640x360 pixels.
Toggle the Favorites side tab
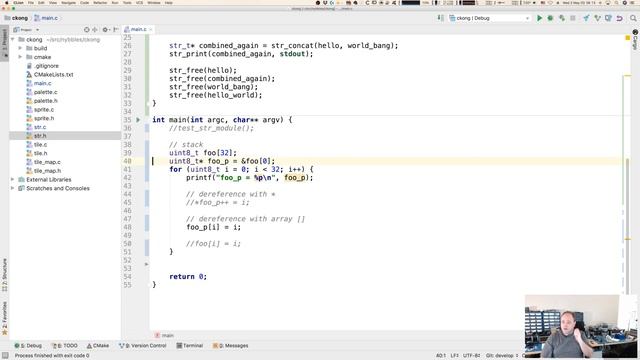(4, 318)
